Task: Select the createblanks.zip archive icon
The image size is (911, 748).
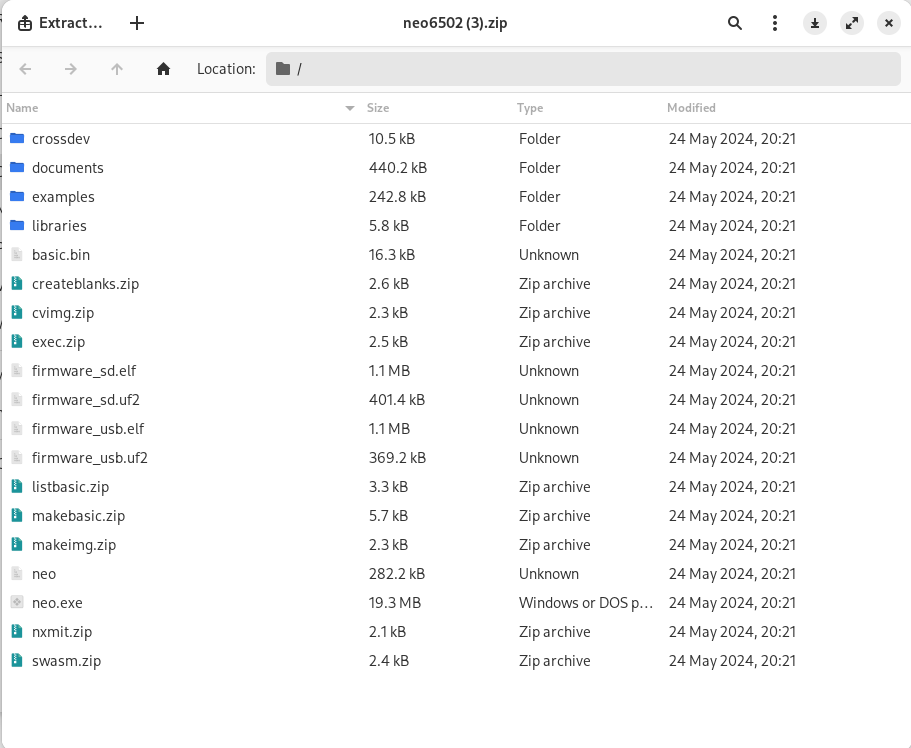Action: (x=17, y=284)
